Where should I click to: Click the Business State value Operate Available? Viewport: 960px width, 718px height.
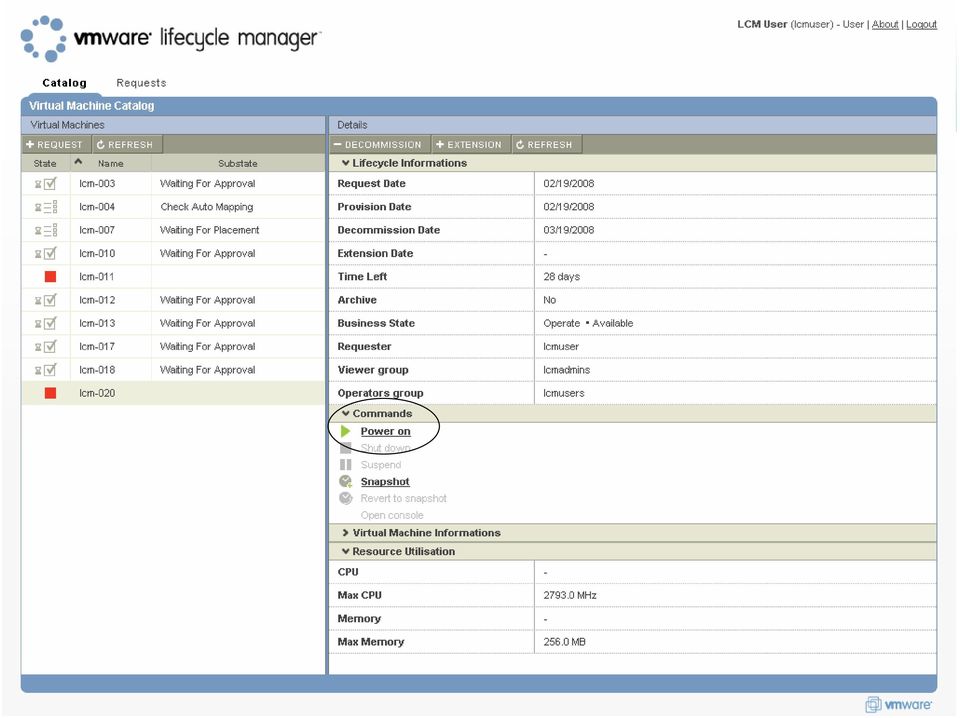(x=588, y=323)
